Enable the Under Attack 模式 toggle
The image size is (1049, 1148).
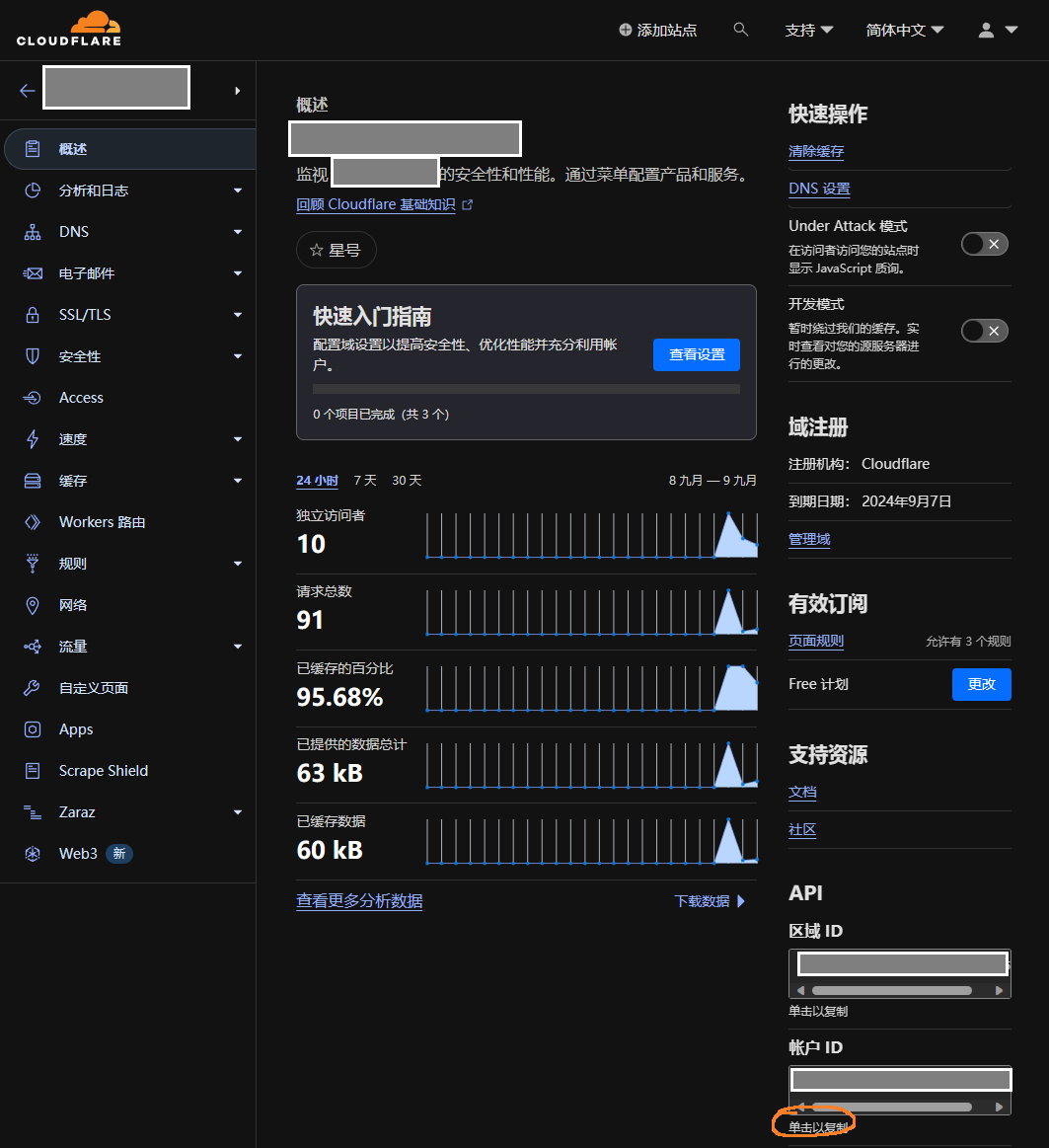pyautogui.click(x=985, y=244)
